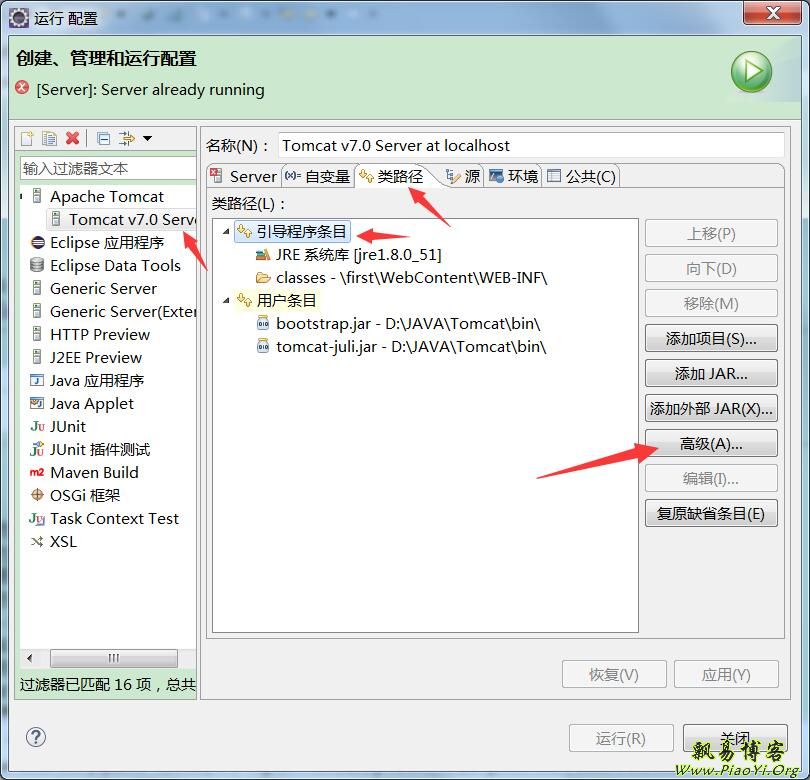Select JRE 系统库 [jre1.8.0_51] entry
Image resolution: width=810 pixels, height=780 pixels.
pyautogui.click(x=349, y=255)
